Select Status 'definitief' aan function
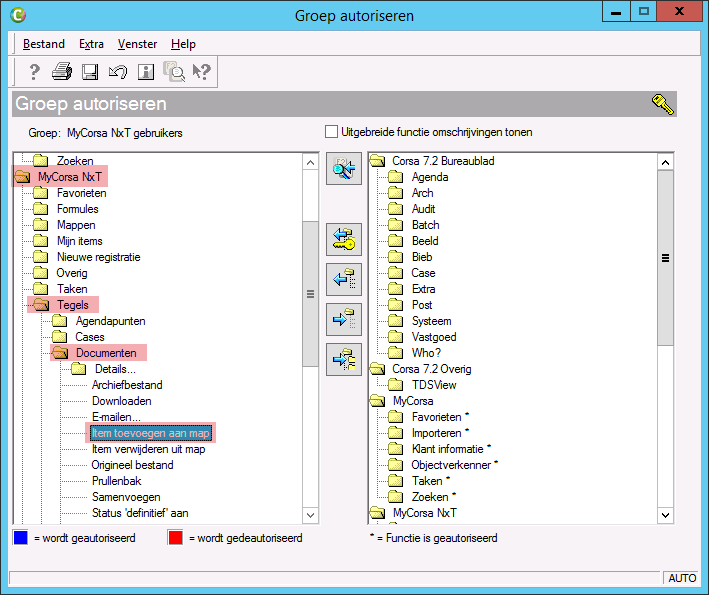 coord(140,513)
